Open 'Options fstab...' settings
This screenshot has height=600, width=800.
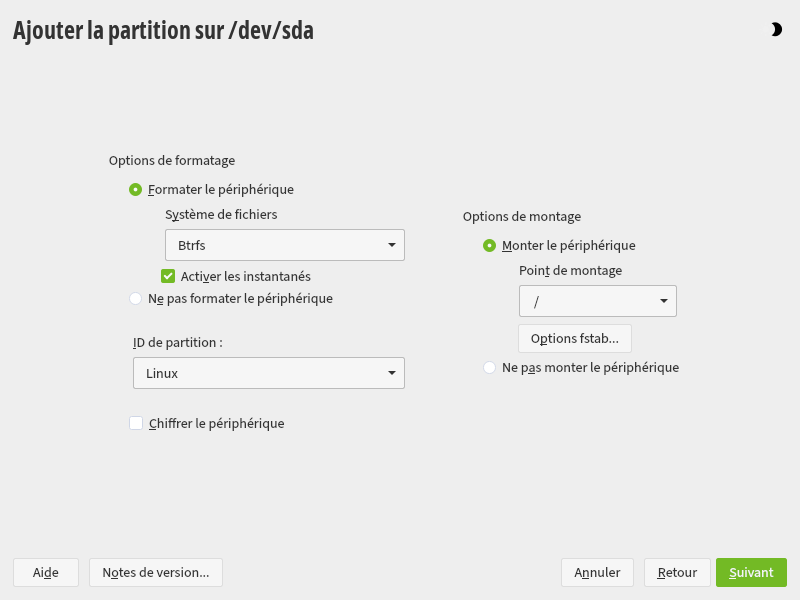coord(574,338)
